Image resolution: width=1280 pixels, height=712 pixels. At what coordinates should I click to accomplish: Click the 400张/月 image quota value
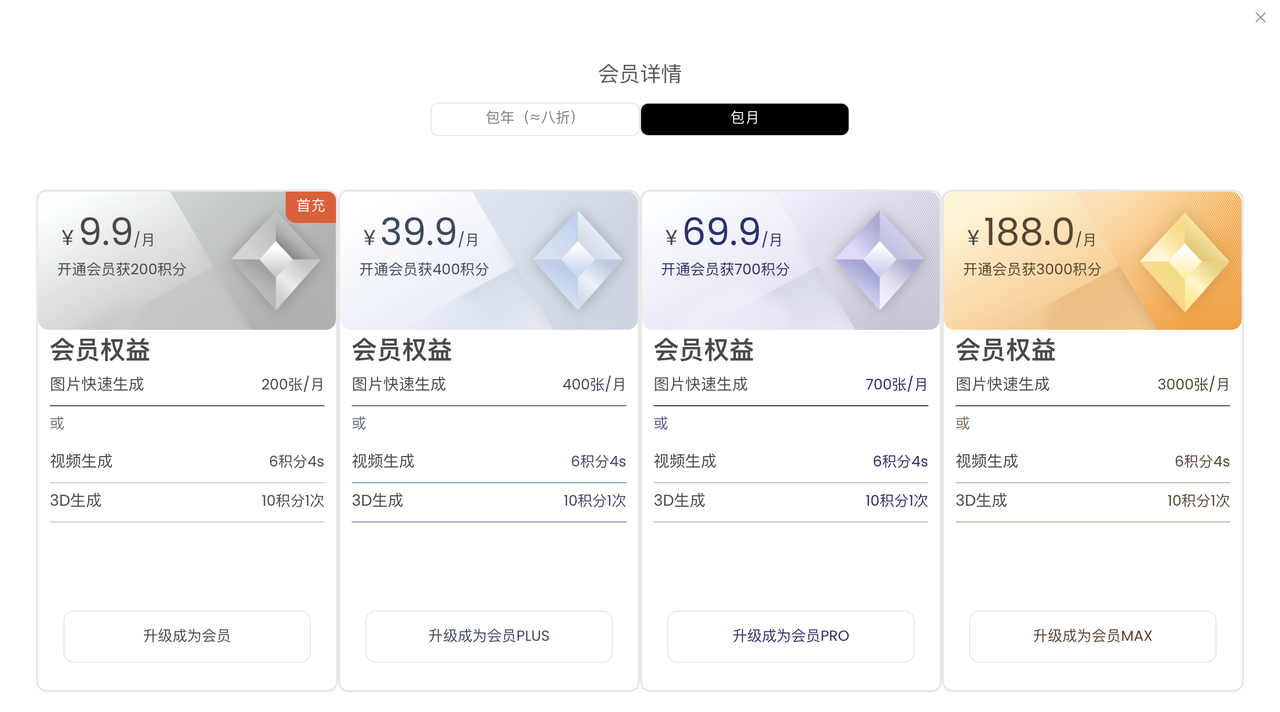coord(594,384)
